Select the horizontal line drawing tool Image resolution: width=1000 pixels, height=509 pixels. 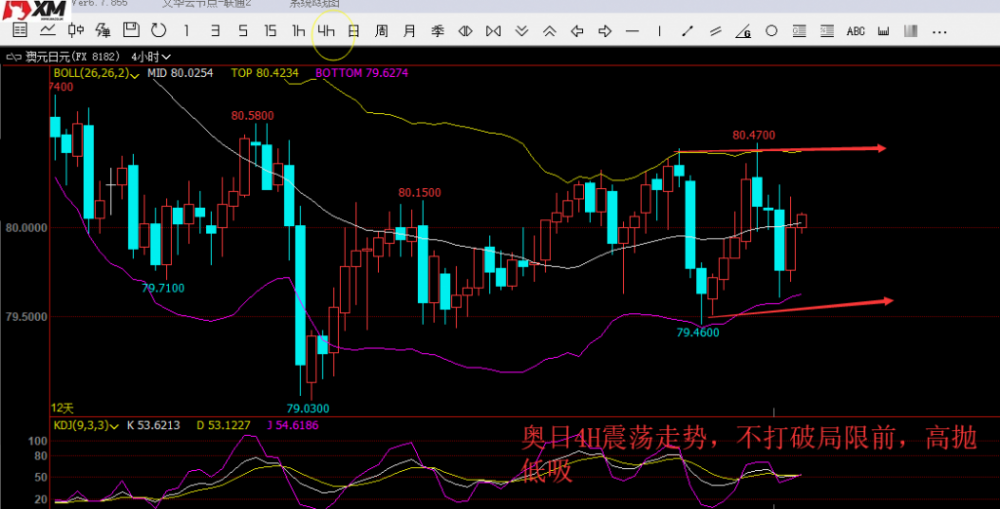632,31
